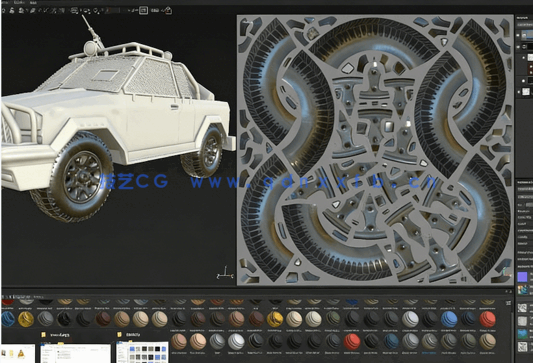
Task: Select the purple normal map texture thumbnail
Action: (x=522, y=277)
